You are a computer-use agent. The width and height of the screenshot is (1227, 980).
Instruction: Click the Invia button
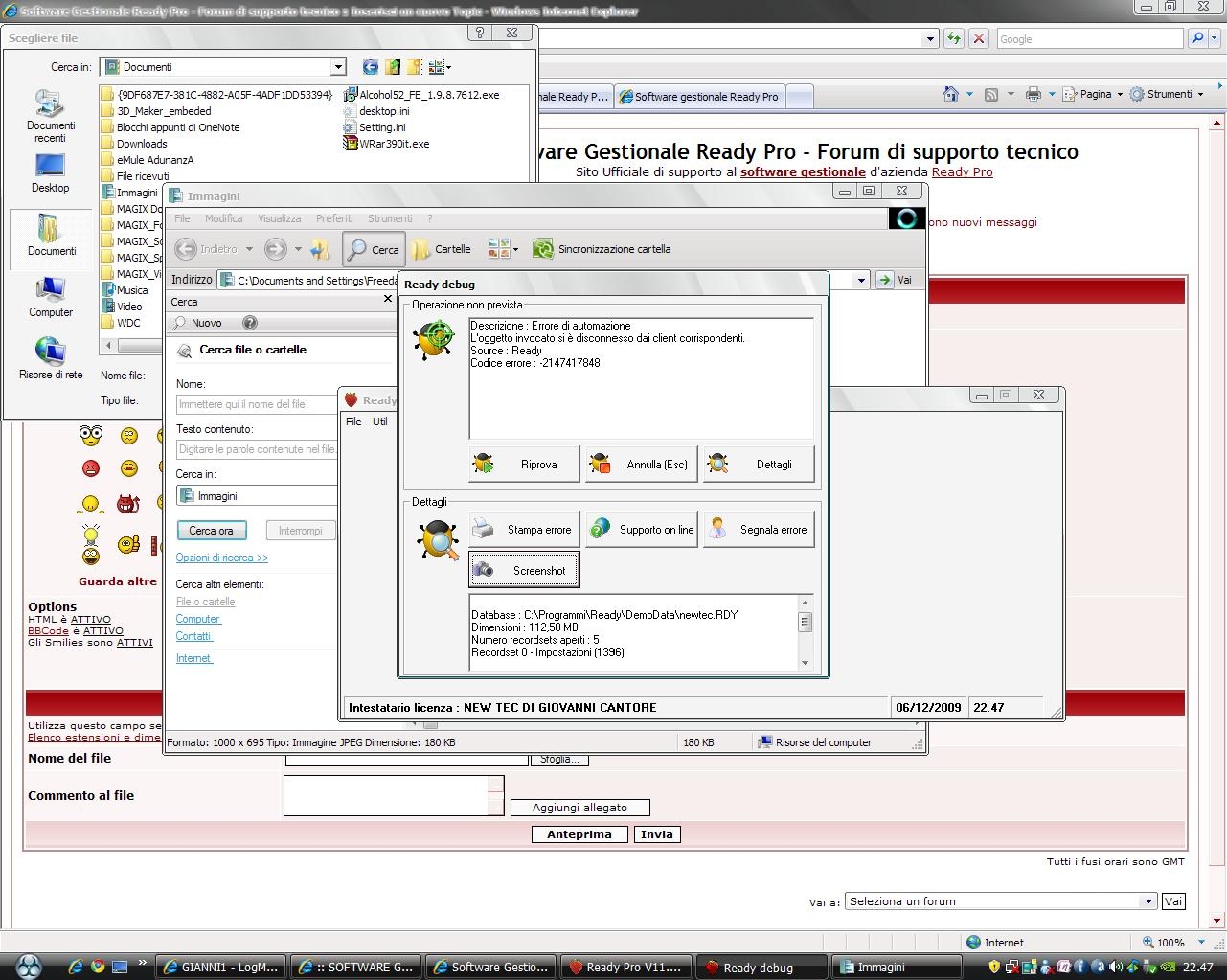657,834
